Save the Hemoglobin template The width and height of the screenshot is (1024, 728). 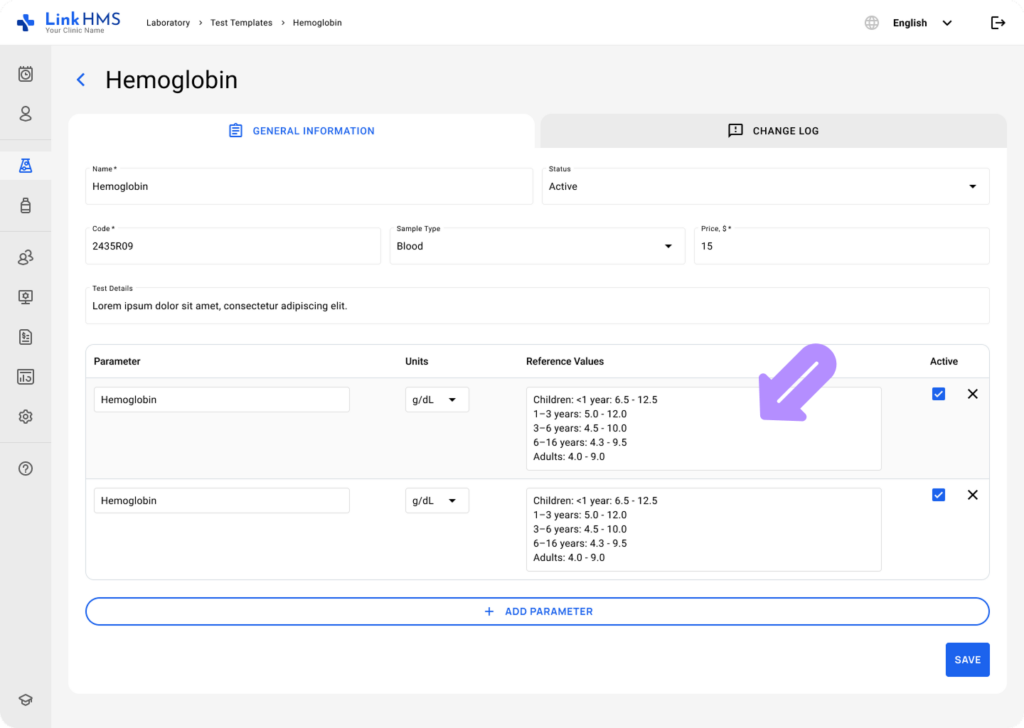[x=966, y=659]
